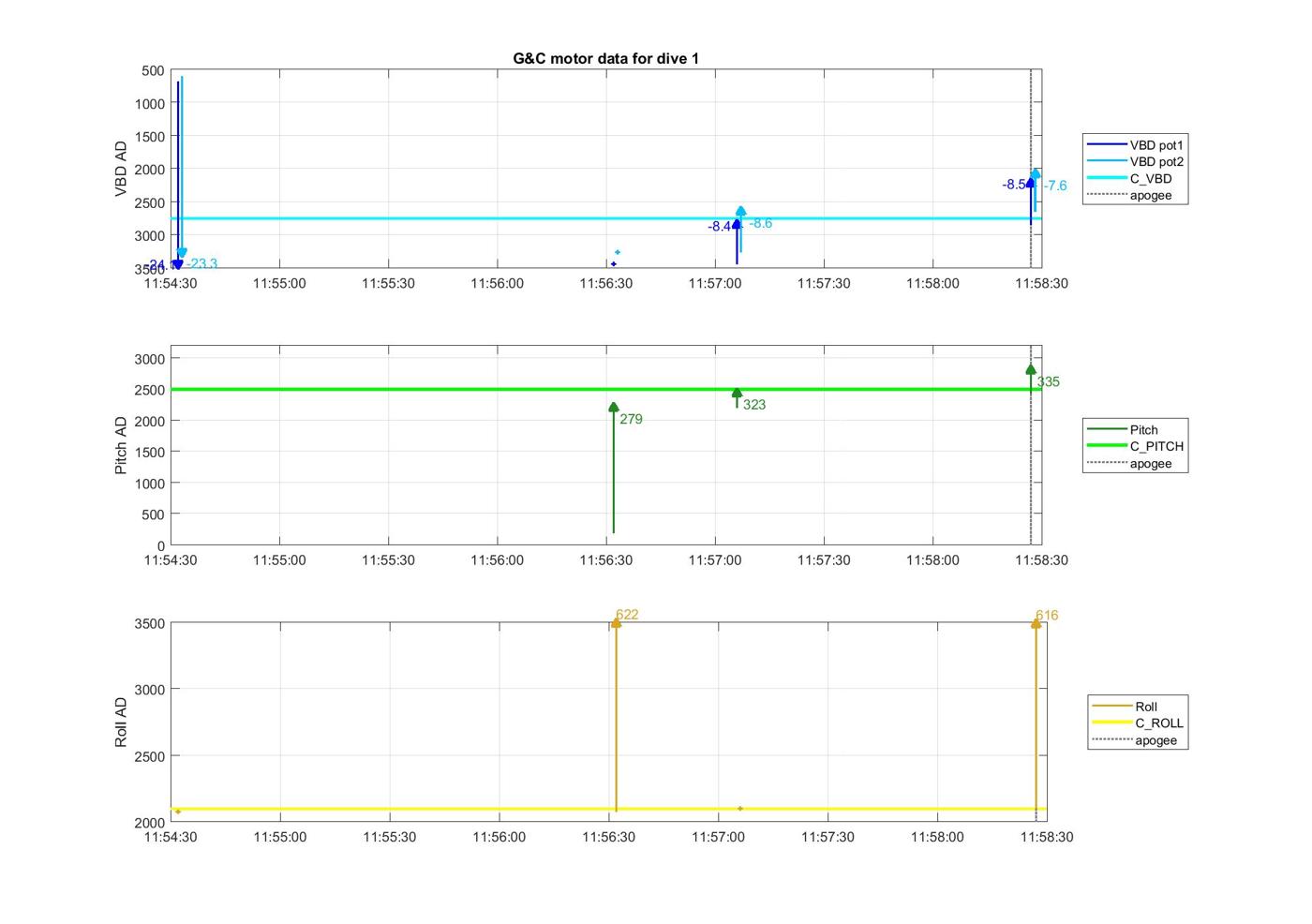This screenshot has width=1312, height=924.
Task: Click the 616 roll move data label
Action: pyautogui.click(x=1047, y=616)
